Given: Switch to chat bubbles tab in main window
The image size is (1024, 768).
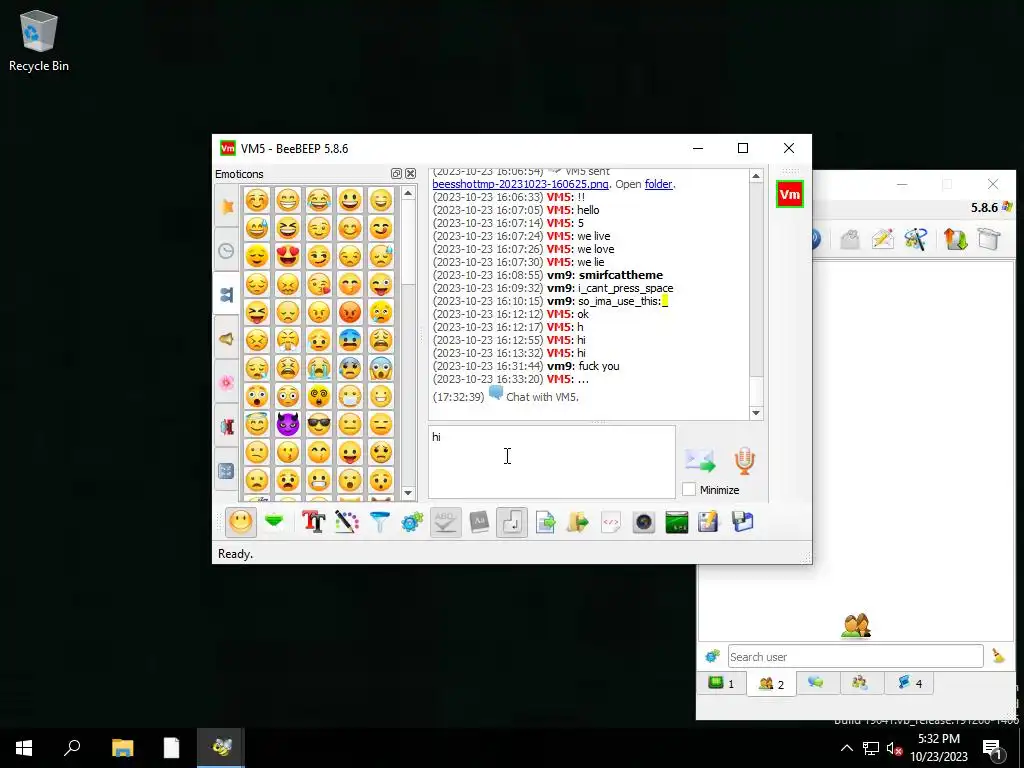Looking at the screenshot, I should [x=816, y=683].
